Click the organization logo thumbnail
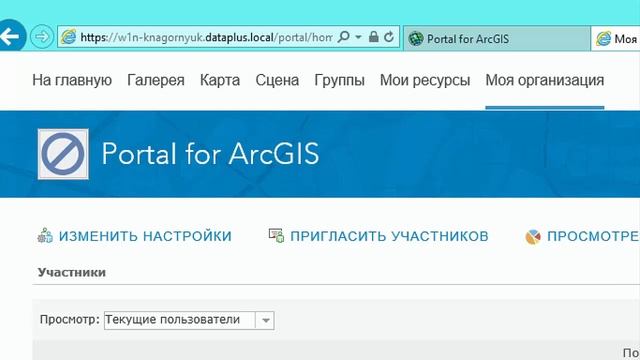Viewport: 640px width, 360px height. point(63,154)
